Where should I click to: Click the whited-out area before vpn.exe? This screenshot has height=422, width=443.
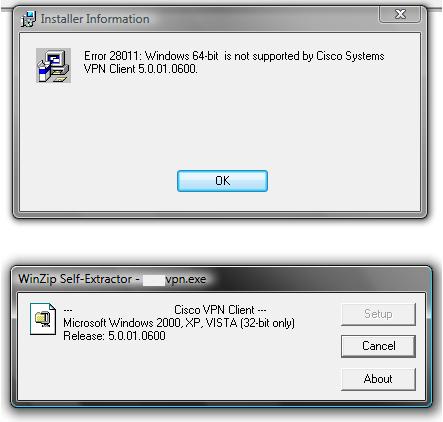click(154, 280)
